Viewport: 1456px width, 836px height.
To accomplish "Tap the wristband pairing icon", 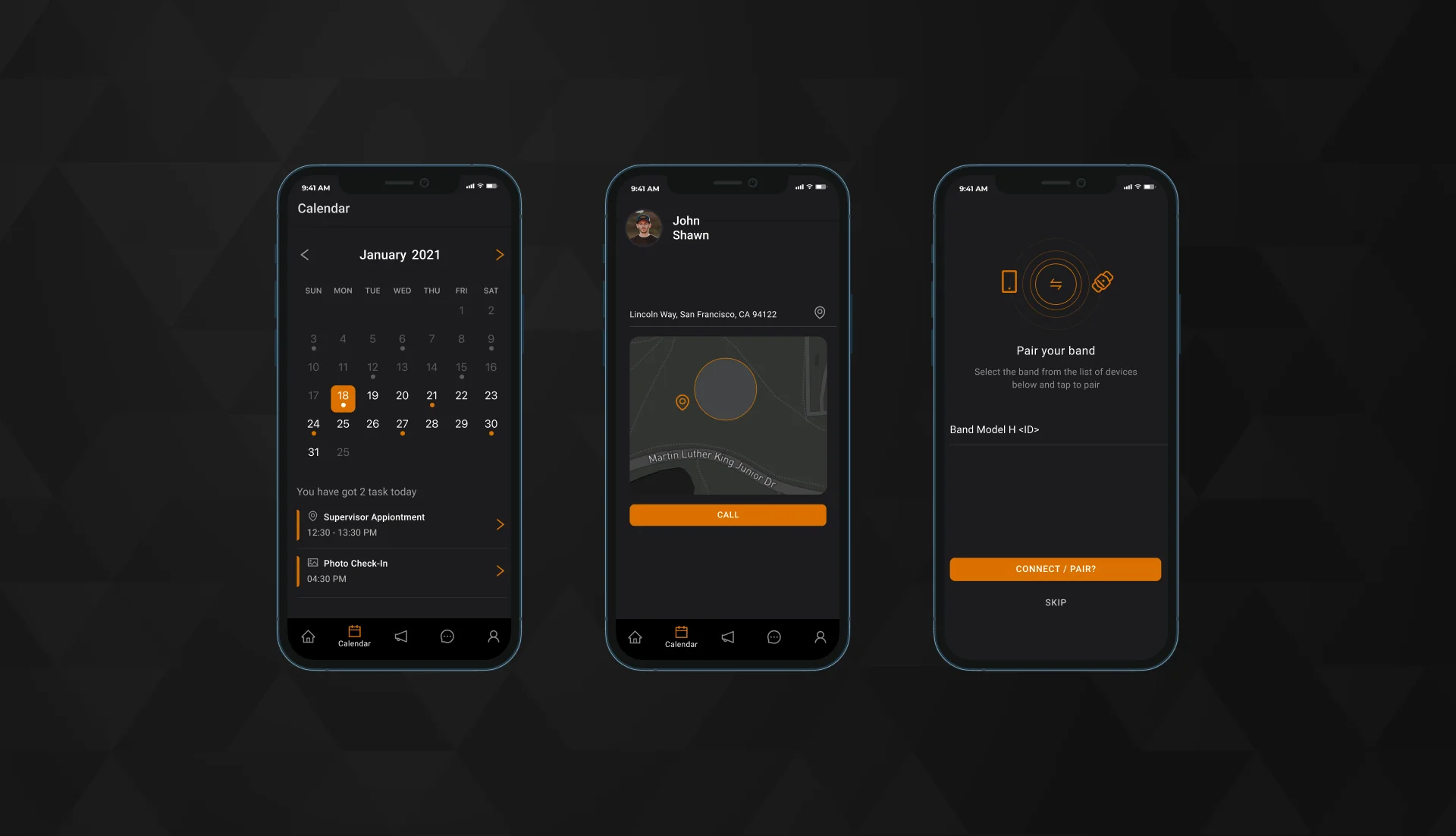I will click(1101, 281).
